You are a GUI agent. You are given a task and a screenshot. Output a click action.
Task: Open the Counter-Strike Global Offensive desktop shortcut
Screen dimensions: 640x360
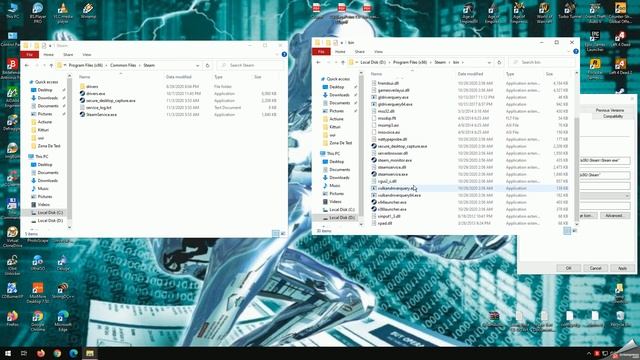coord(620,13)
